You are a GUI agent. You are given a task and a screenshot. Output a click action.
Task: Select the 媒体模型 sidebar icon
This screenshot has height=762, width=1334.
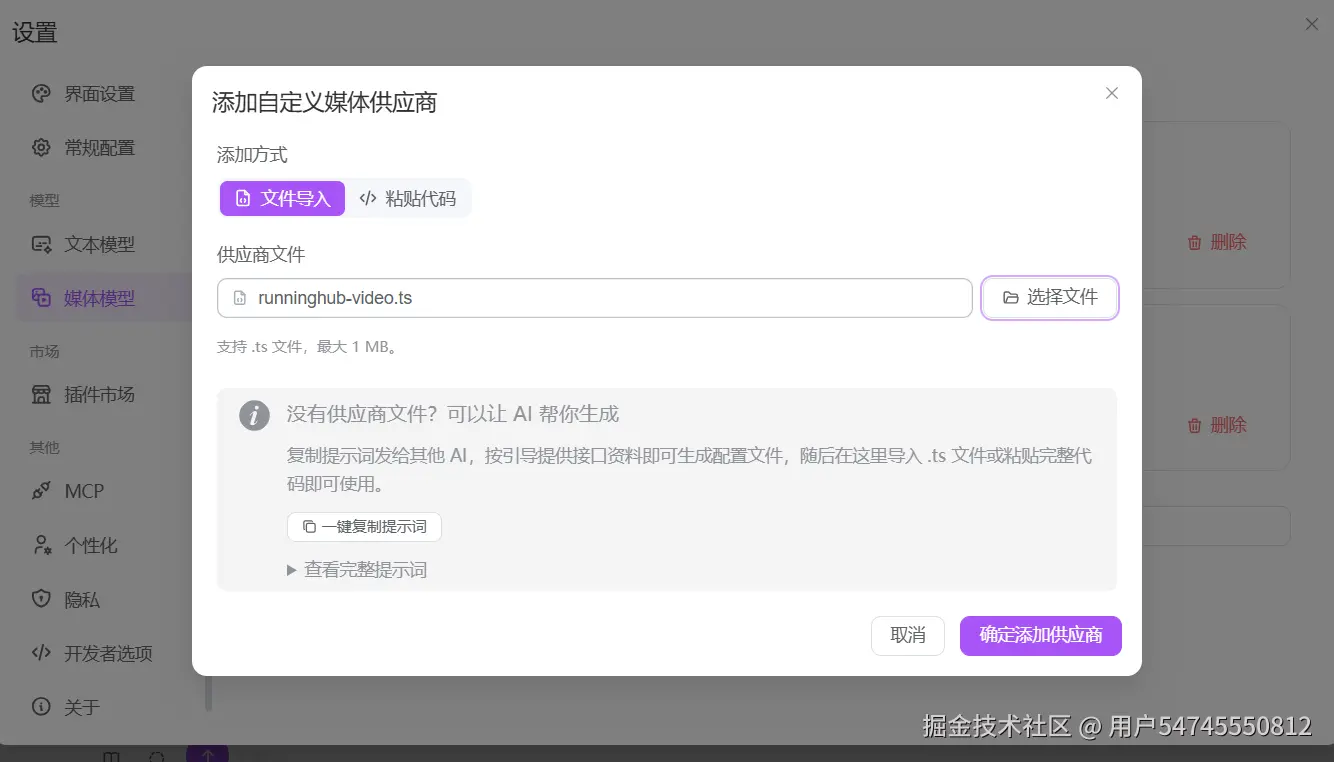[x=41, y=298]
